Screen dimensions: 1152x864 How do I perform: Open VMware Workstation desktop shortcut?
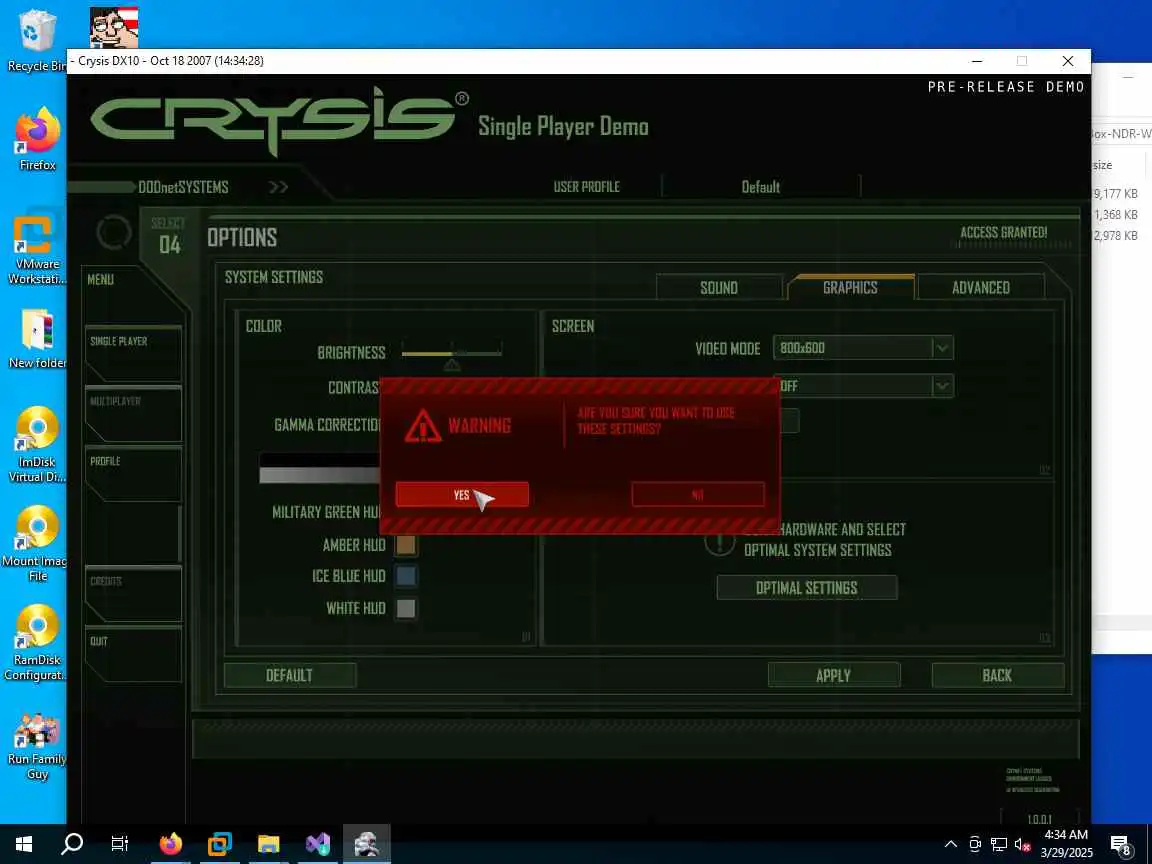pos(35,250)
